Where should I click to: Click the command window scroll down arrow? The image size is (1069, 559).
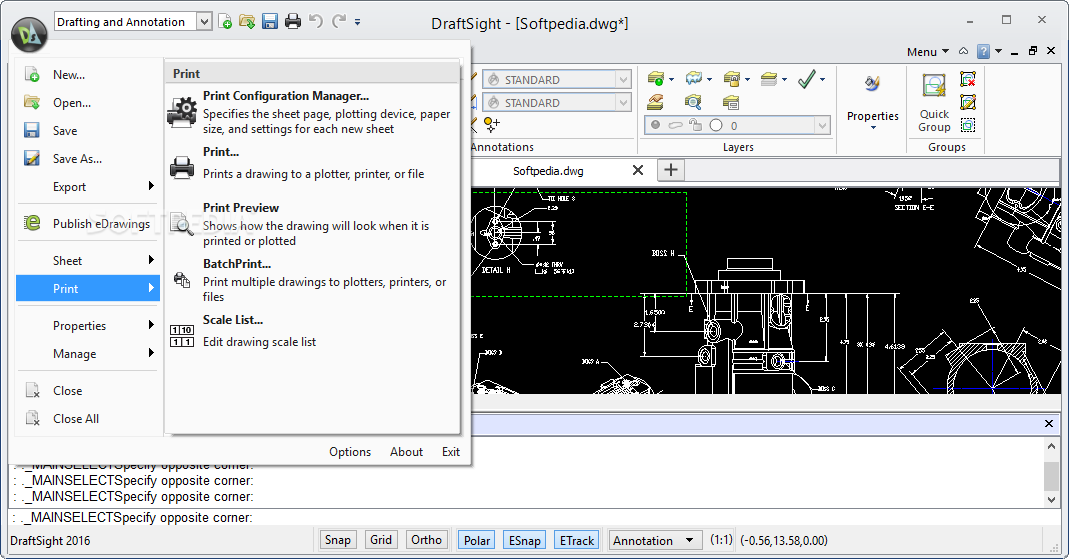pos(1051,499)
